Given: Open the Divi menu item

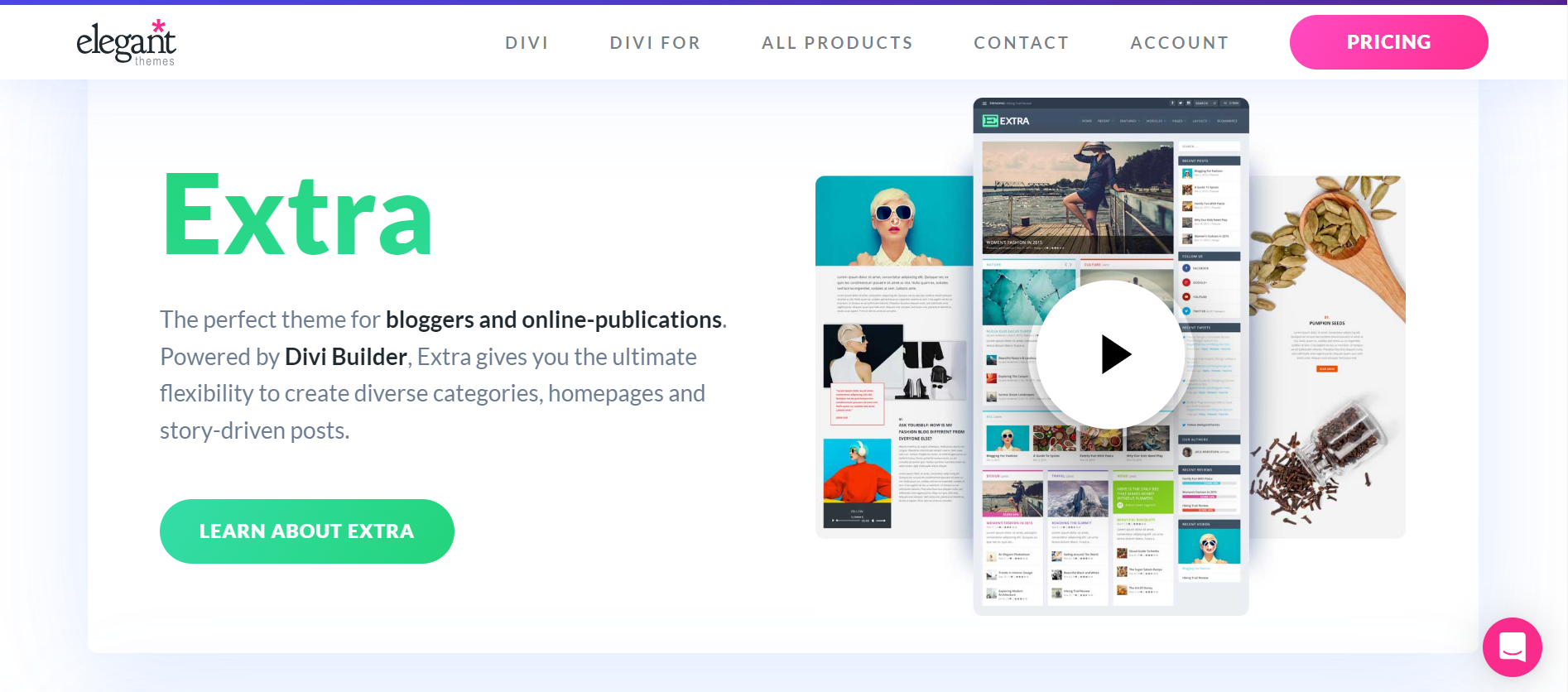Looking at the screenshot, I should 527,43.
